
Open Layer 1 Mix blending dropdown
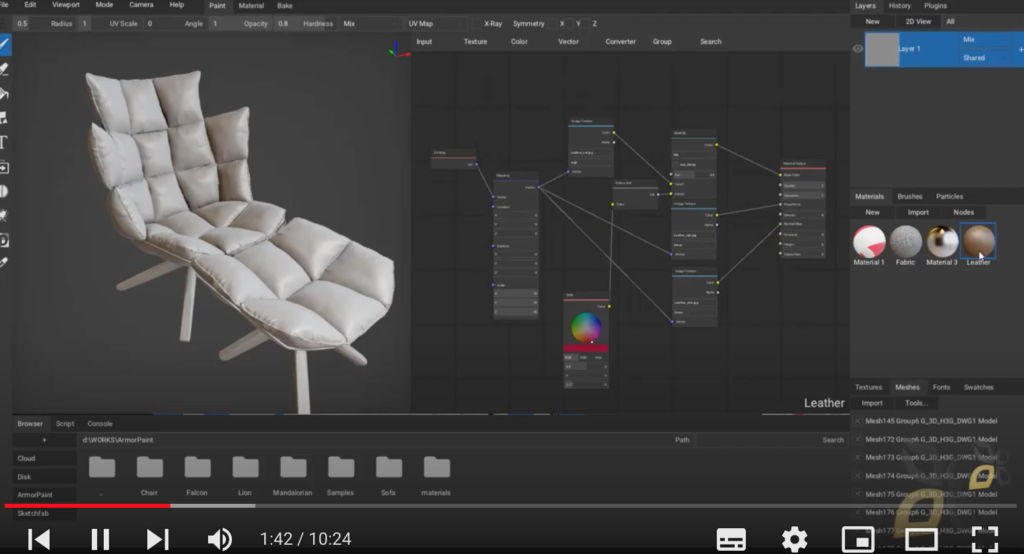(x=984, y=40)
